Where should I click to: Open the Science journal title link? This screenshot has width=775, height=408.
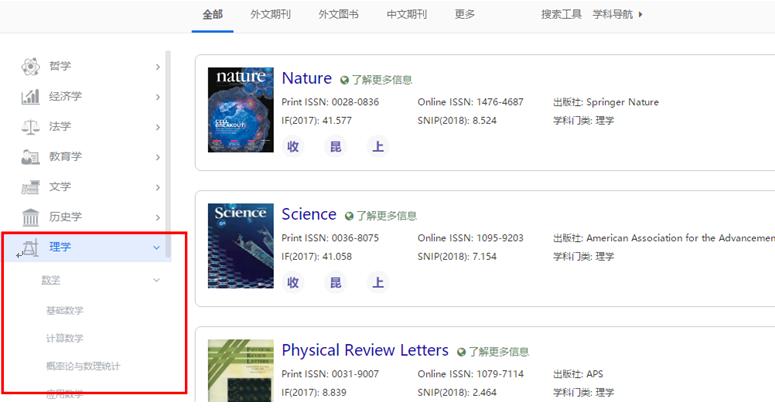pyautogui.click(x=309, y=214)
